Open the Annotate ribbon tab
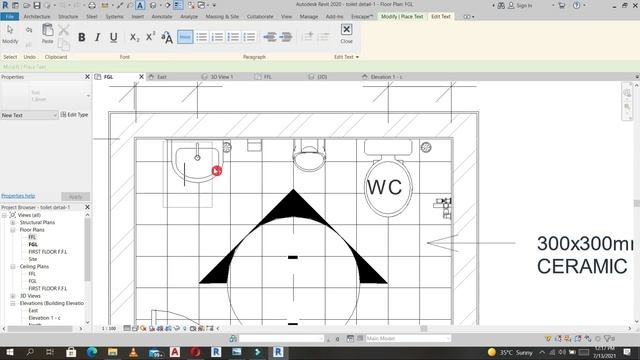 [162, 17]
